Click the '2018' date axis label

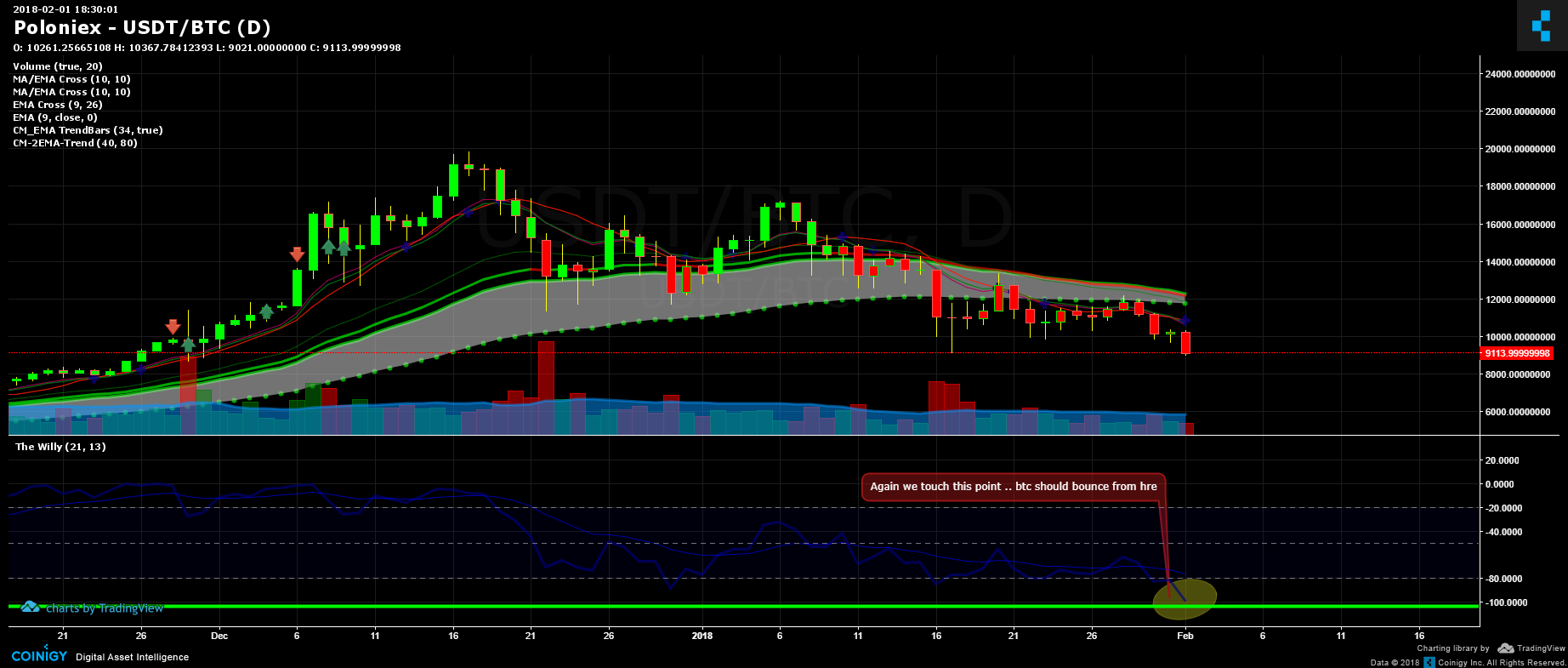click(702, 636)
